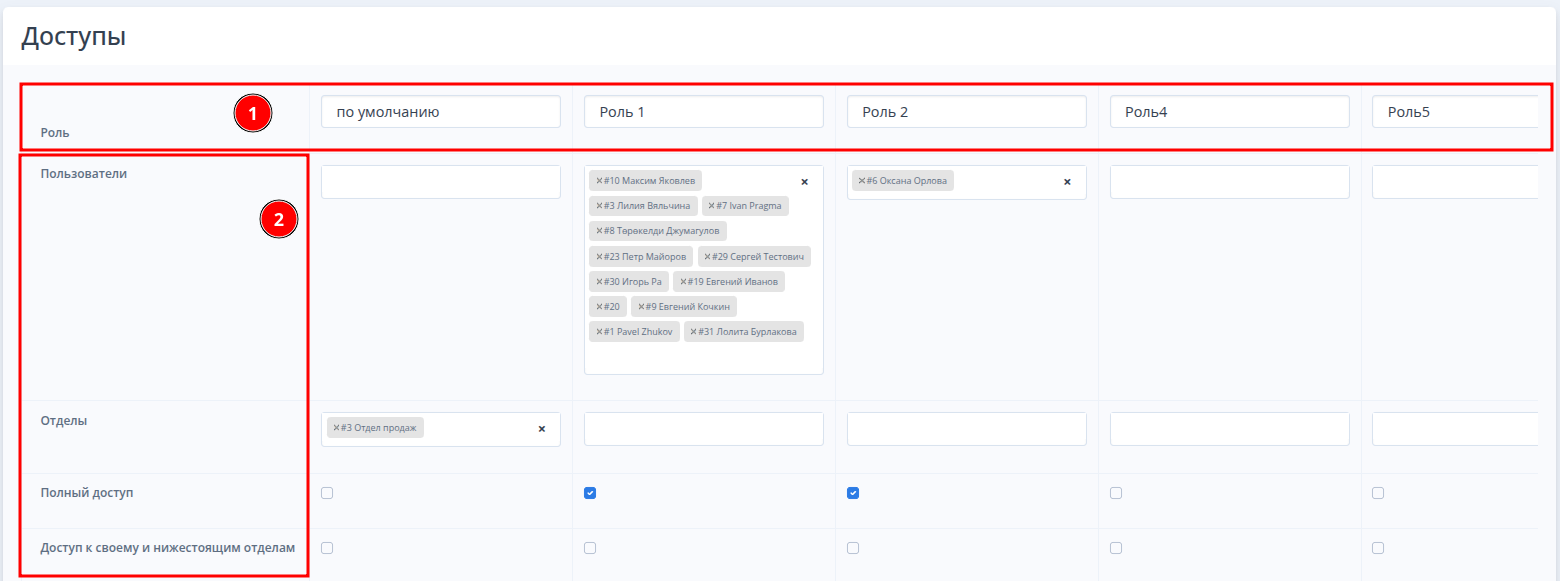The width and height of the screenshot is (1560, 581).
Task: Clear all departments for по умолчанию role
Action: [x=542, y=429]
